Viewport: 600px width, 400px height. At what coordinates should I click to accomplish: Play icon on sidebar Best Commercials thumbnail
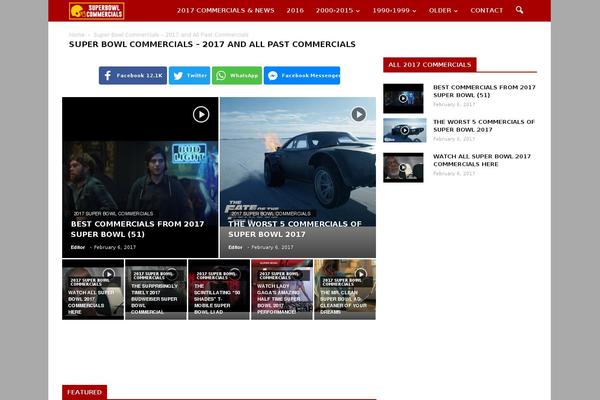(403, 98)
